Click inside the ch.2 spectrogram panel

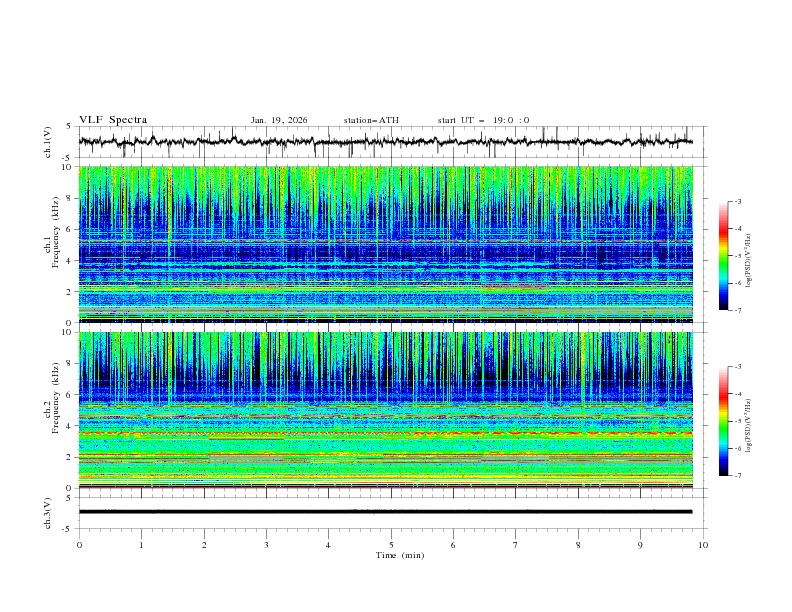[x=385, y=410]
